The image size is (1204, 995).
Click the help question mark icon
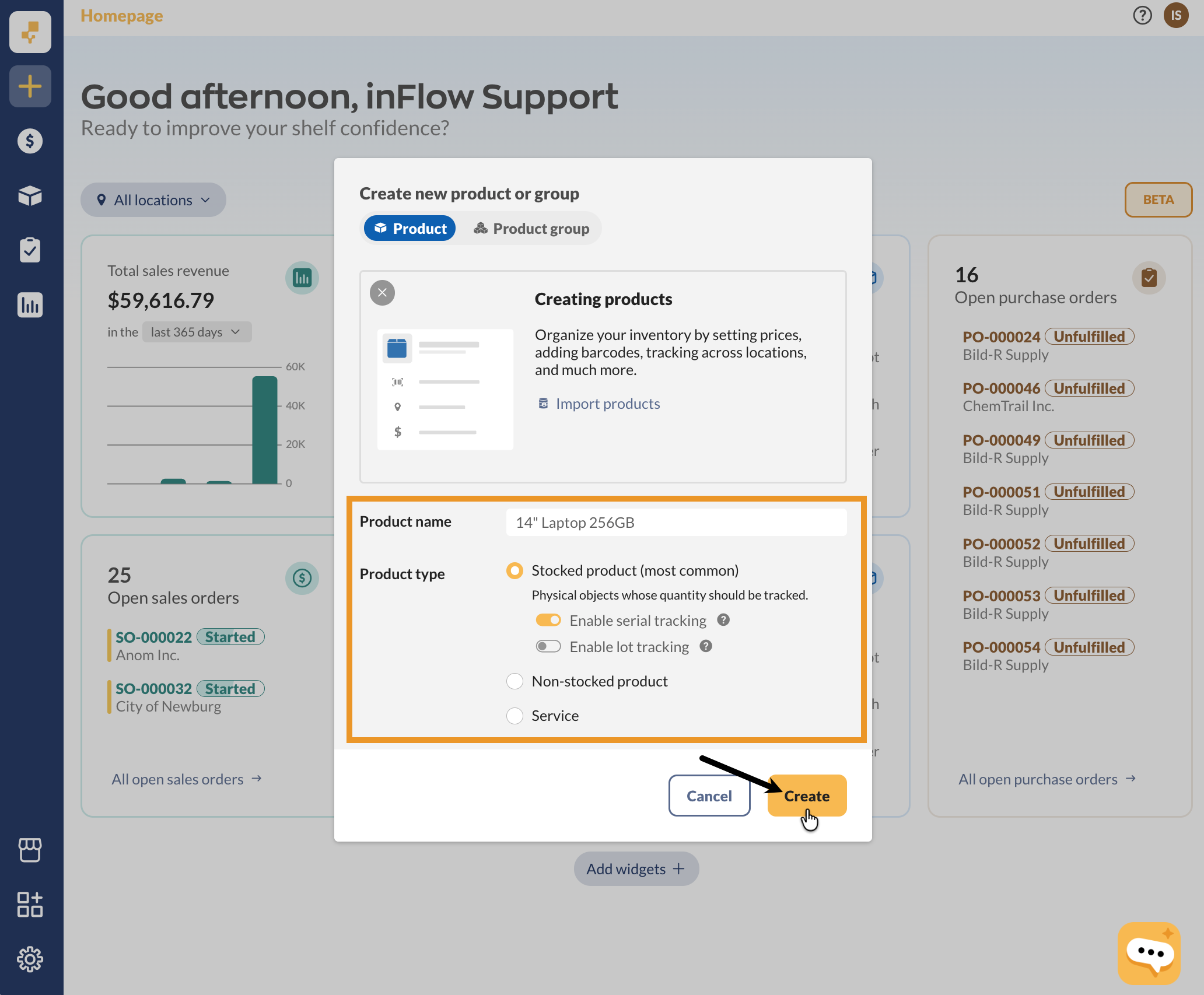click(1142, 15)
